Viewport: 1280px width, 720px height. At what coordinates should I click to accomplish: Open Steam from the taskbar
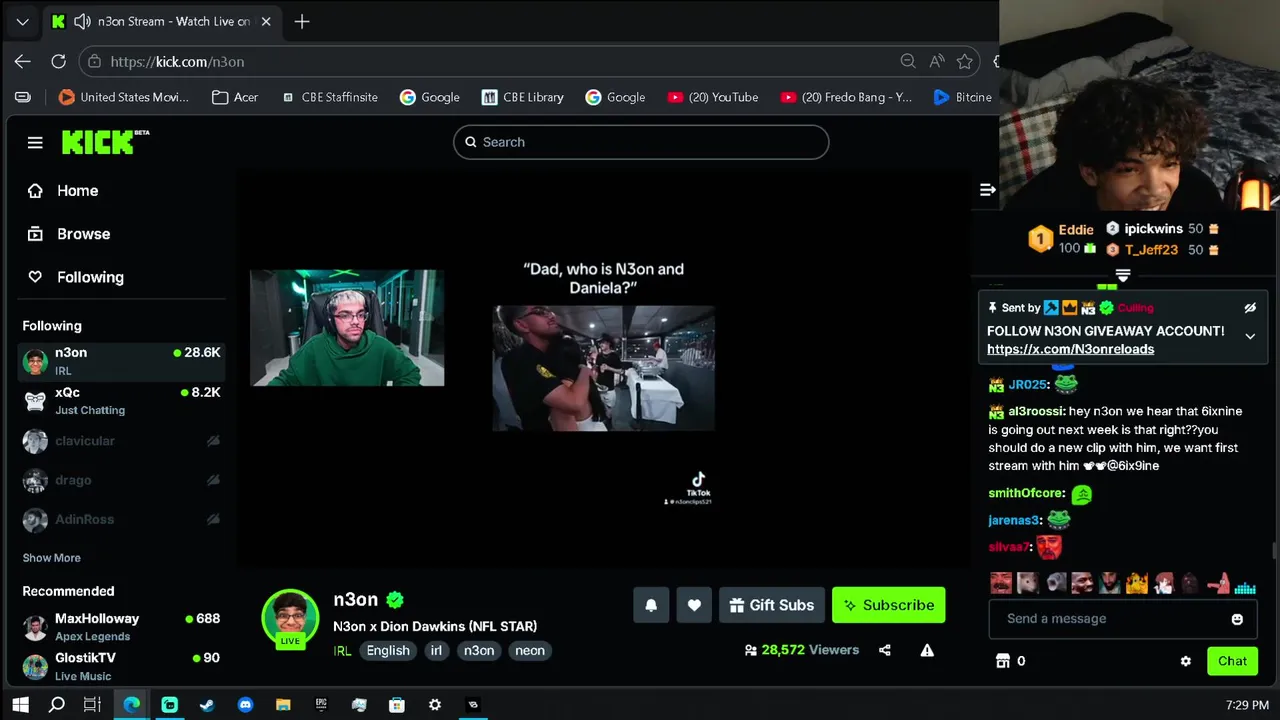click(207, 705)
